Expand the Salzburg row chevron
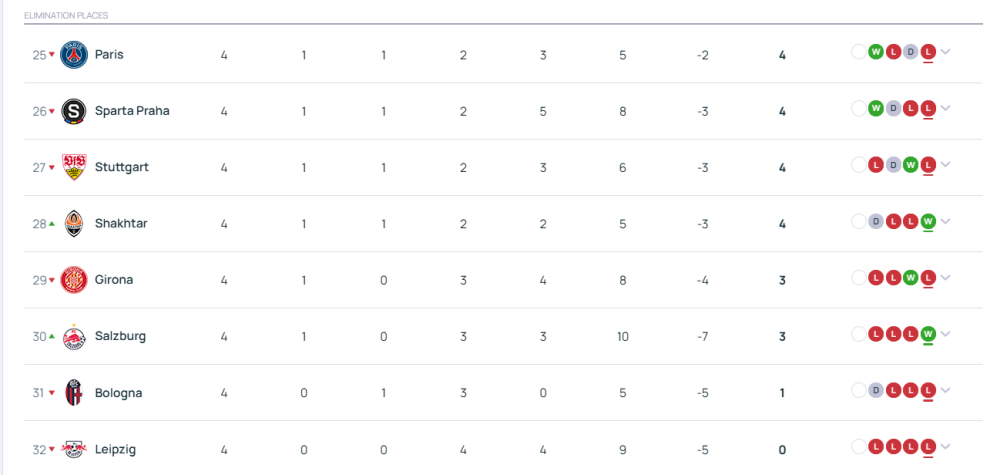 [x=946, y=333]
